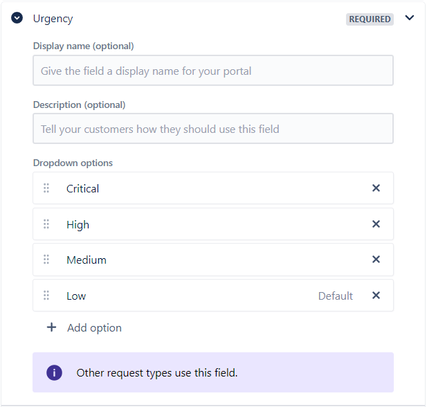The image size is (427, 407).
Task: Focus the Display name input field
Action: tap(213, 70)
